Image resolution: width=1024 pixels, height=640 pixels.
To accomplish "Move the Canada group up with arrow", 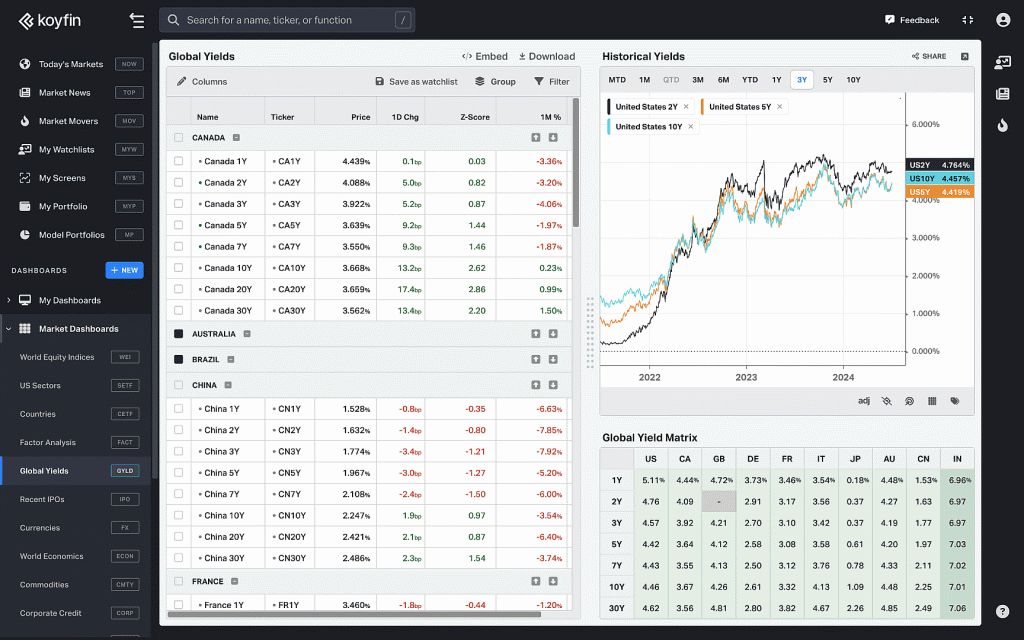I will click(x=536, y=138).
